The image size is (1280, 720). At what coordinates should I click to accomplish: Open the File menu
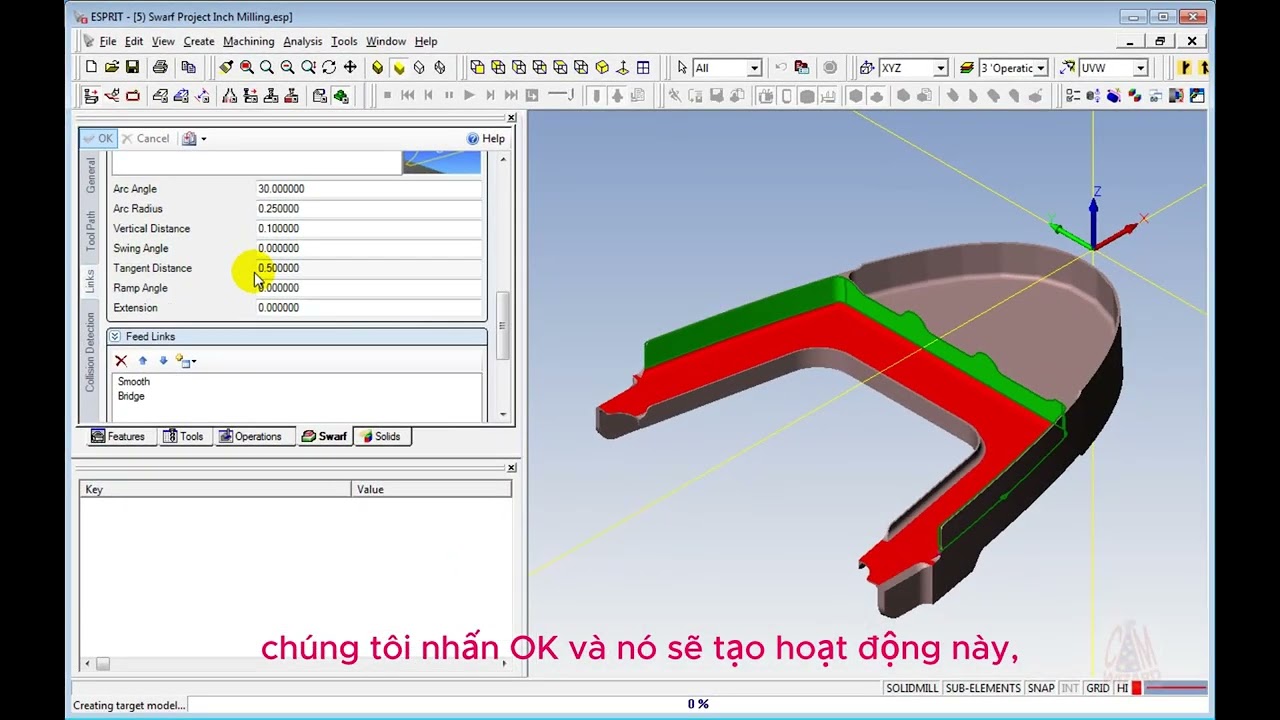(x=107, y=41)
